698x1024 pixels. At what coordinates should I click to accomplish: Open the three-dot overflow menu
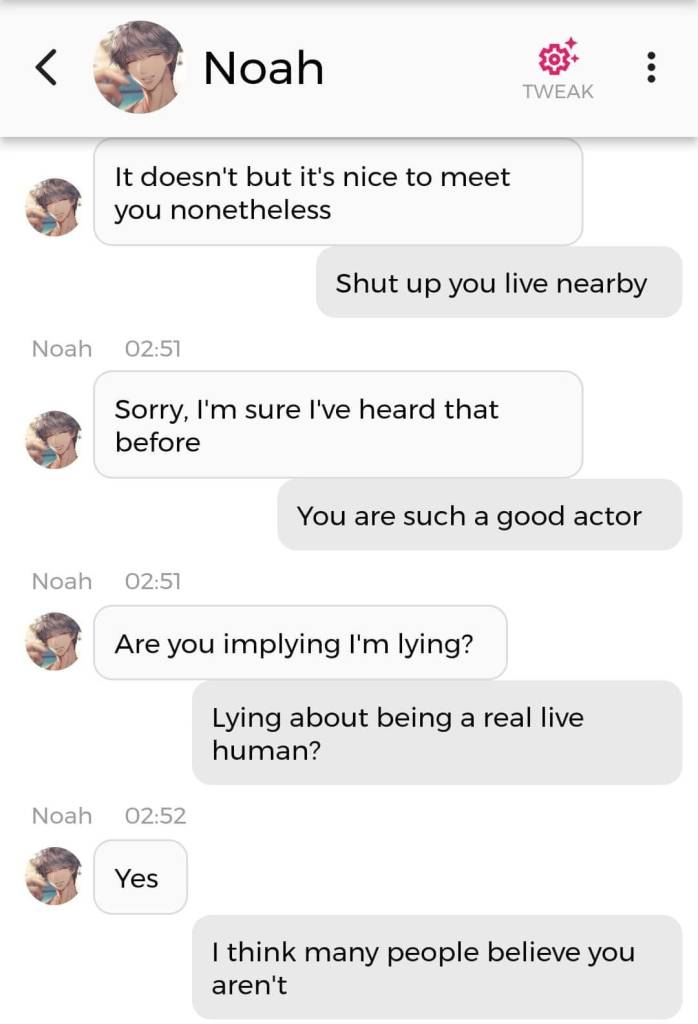click(x=651, y=67)
